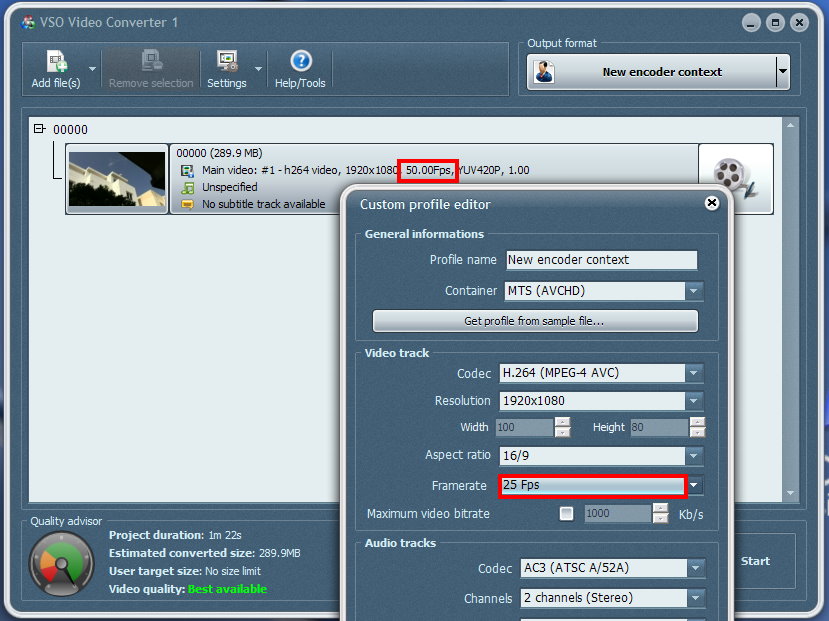The image size is (829, 621).
Task: Click the Height stepper arrows
Action: point(697,427)
